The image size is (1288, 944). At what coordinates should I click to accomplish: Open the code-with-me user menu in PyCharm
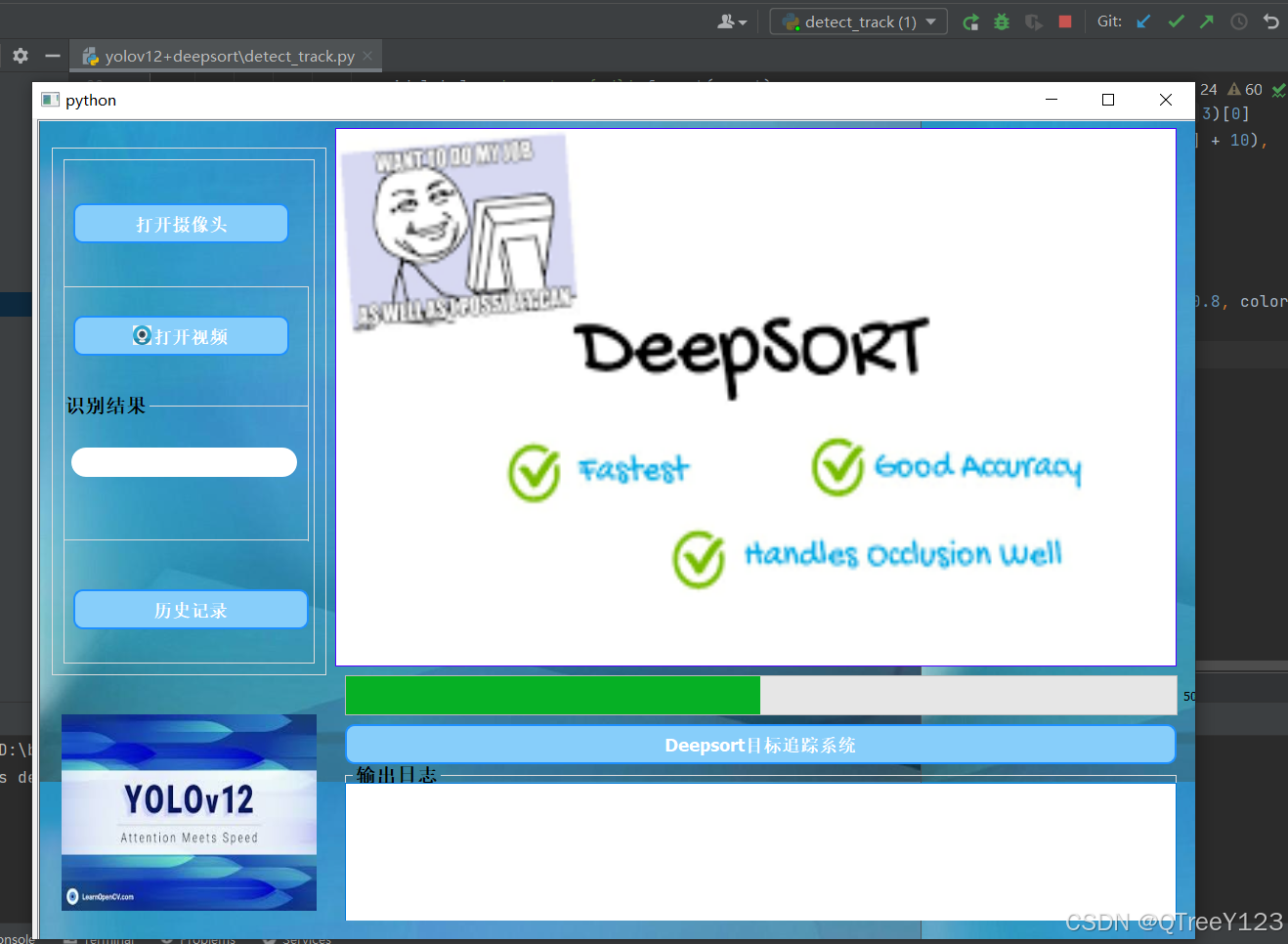[731, 21]
